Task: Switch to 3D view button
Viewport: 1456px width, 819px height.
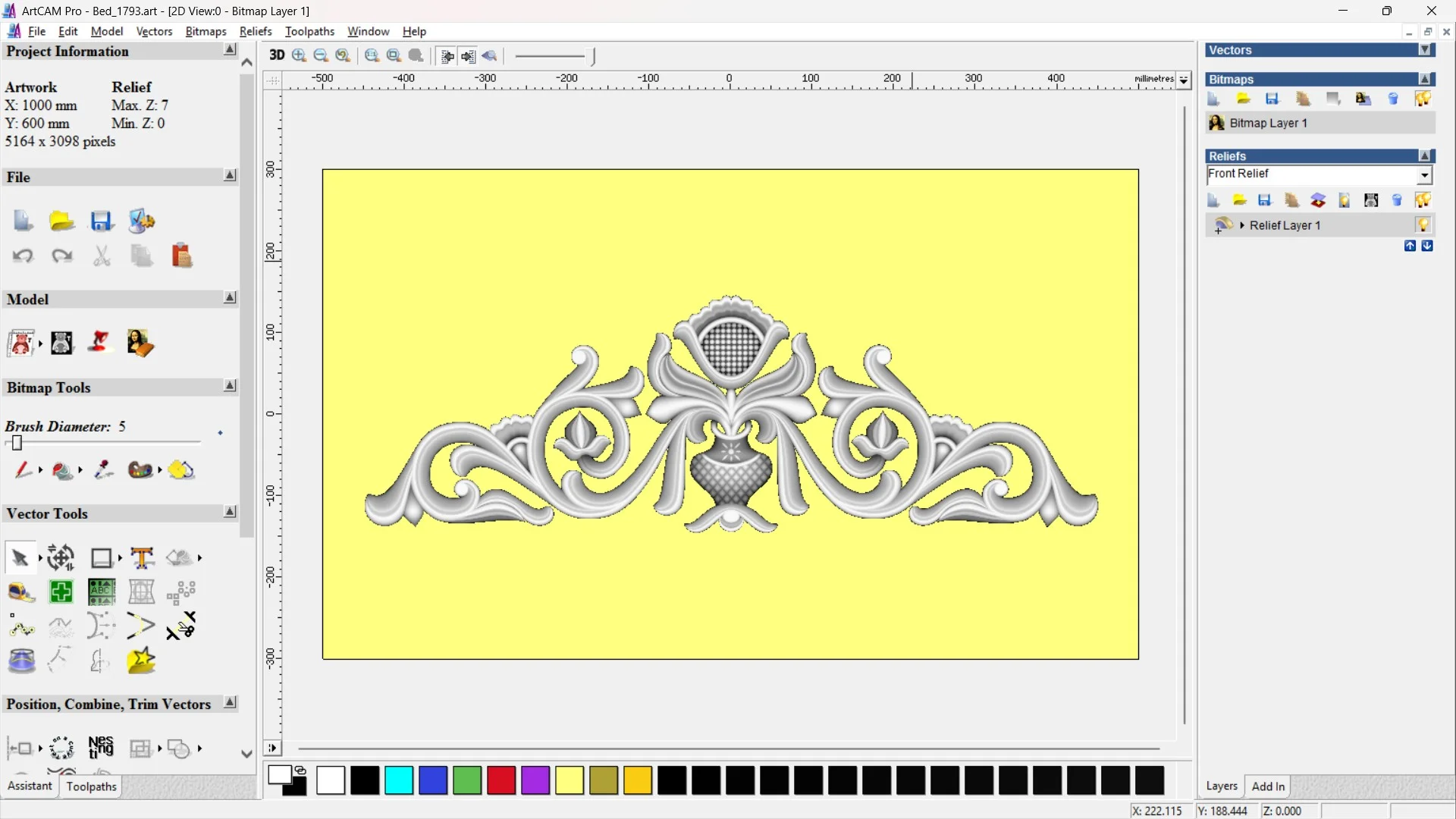Action: coord(277,55)
